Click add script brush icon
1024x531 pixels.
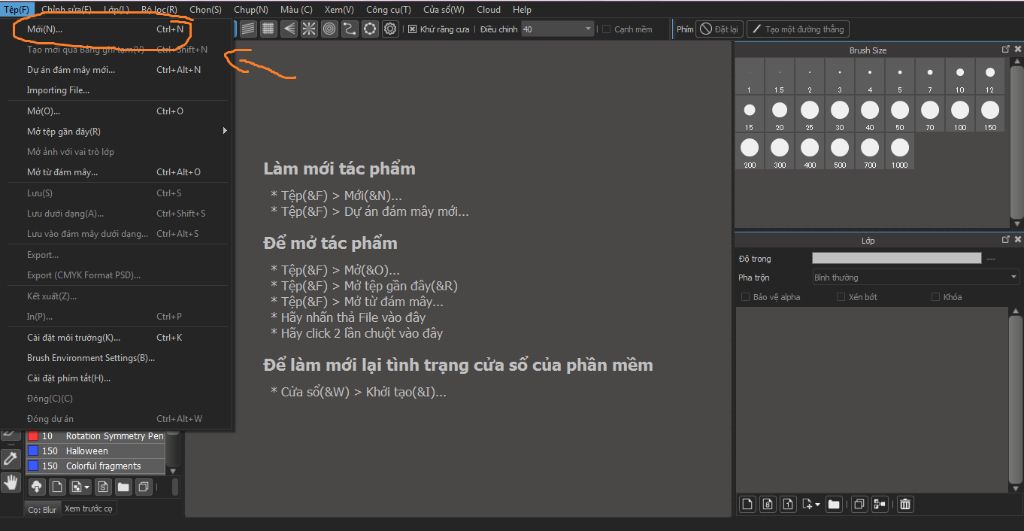click(x=103, y=487)
